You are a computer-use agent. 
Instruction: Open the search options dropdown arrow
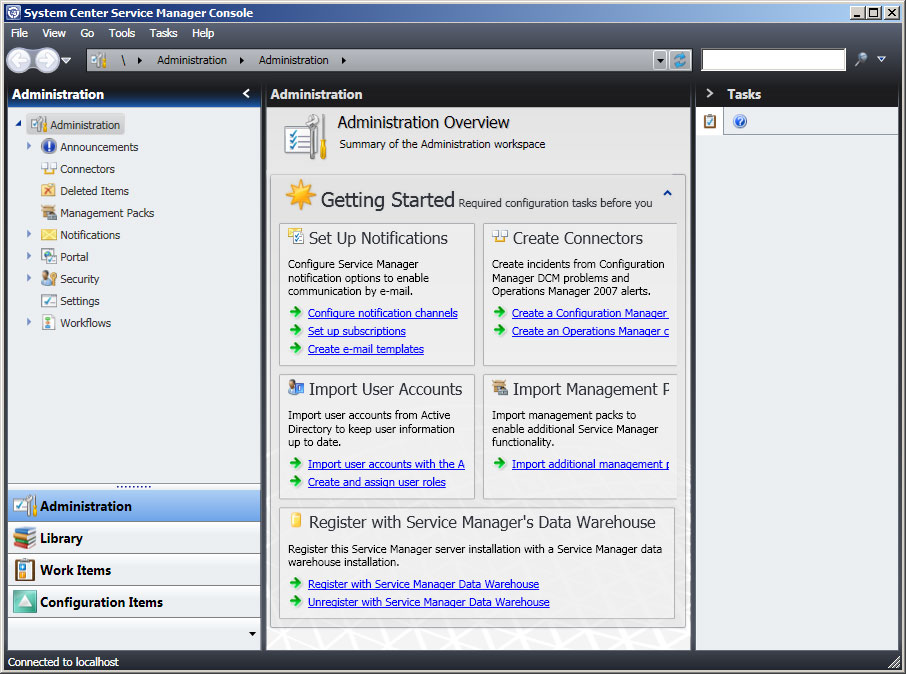[x=881, y=59]
